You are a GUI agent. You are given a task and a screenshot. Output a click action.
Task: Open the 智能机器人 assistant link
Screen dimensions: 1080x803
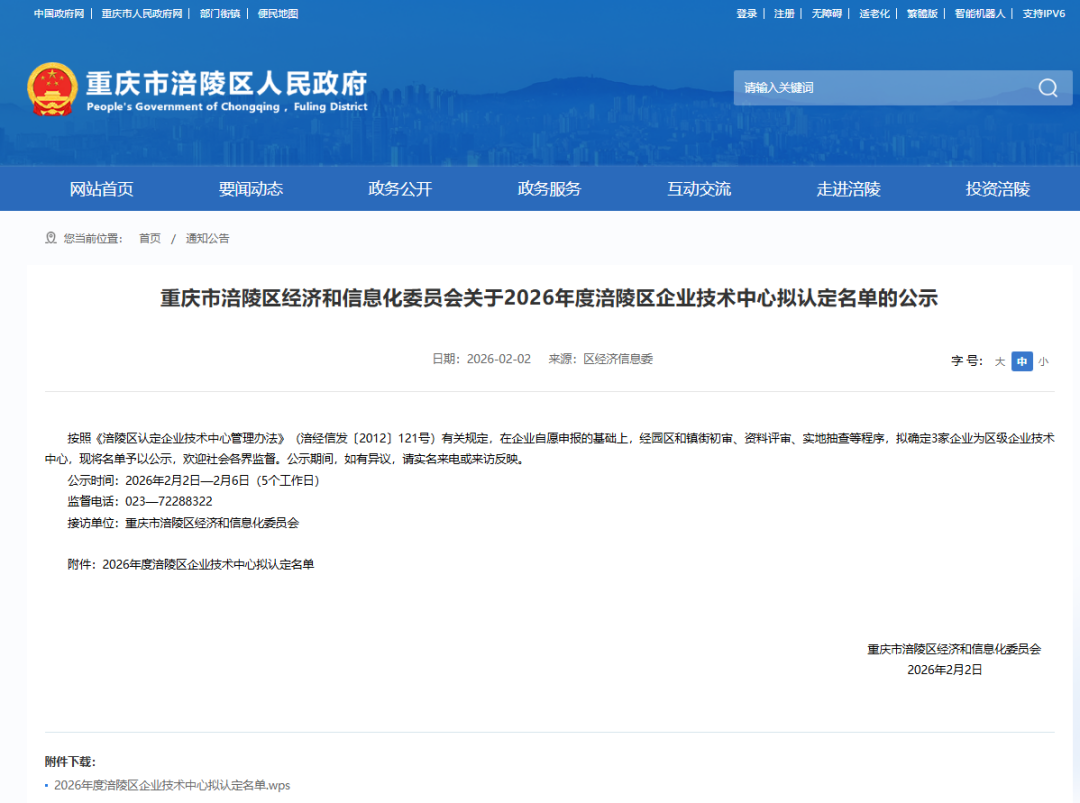click(x=980, y=14)
